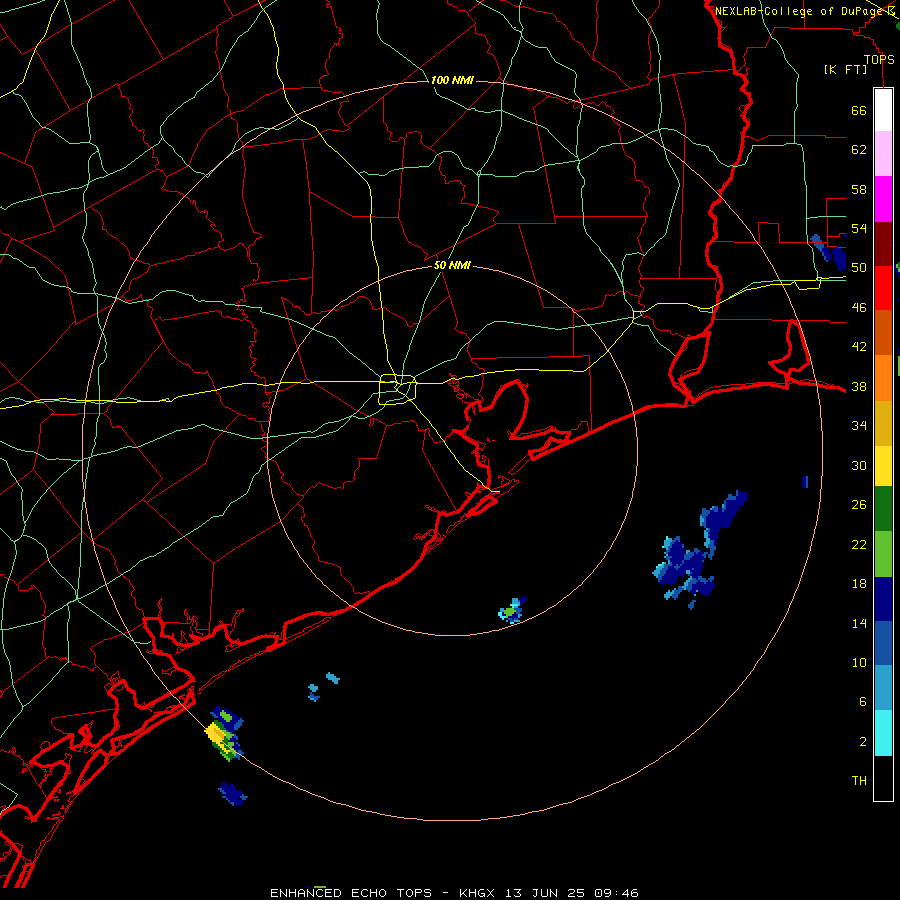Click the light green legend swatch
This screenshot has width=900, height=900.
[883, 554]
